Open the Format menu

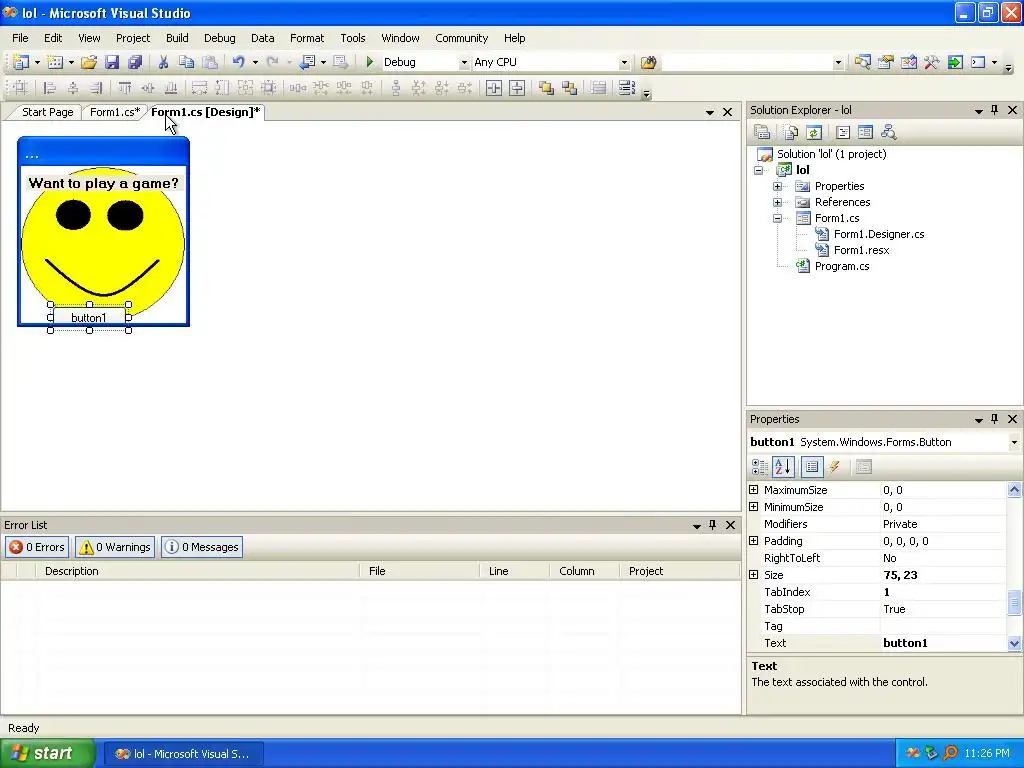point(307,39)
